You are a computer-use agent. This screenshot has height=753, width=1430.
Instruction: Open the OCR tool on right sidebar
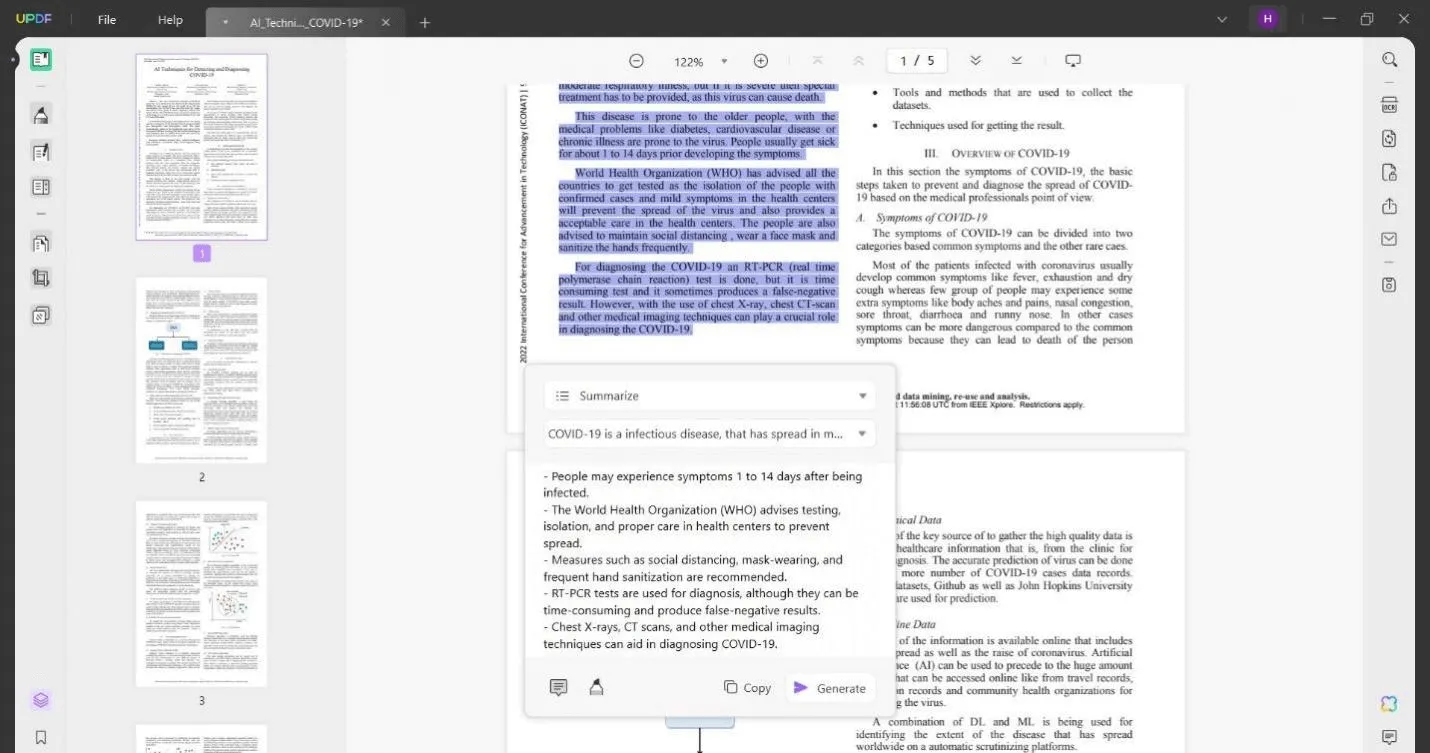click(x=1389, y=105)
